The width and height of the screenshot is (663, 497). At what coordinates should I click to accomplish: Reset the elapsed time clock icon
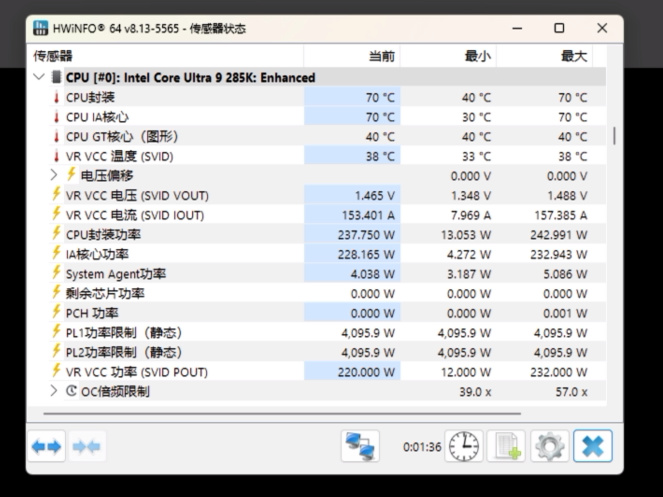click(464, 446)
